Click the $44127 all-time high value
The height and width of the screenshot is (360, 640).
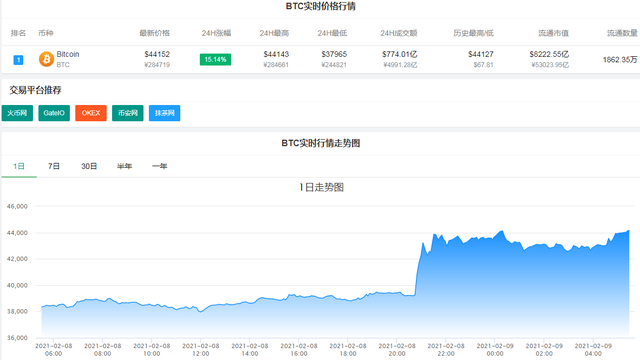point(481,54)
